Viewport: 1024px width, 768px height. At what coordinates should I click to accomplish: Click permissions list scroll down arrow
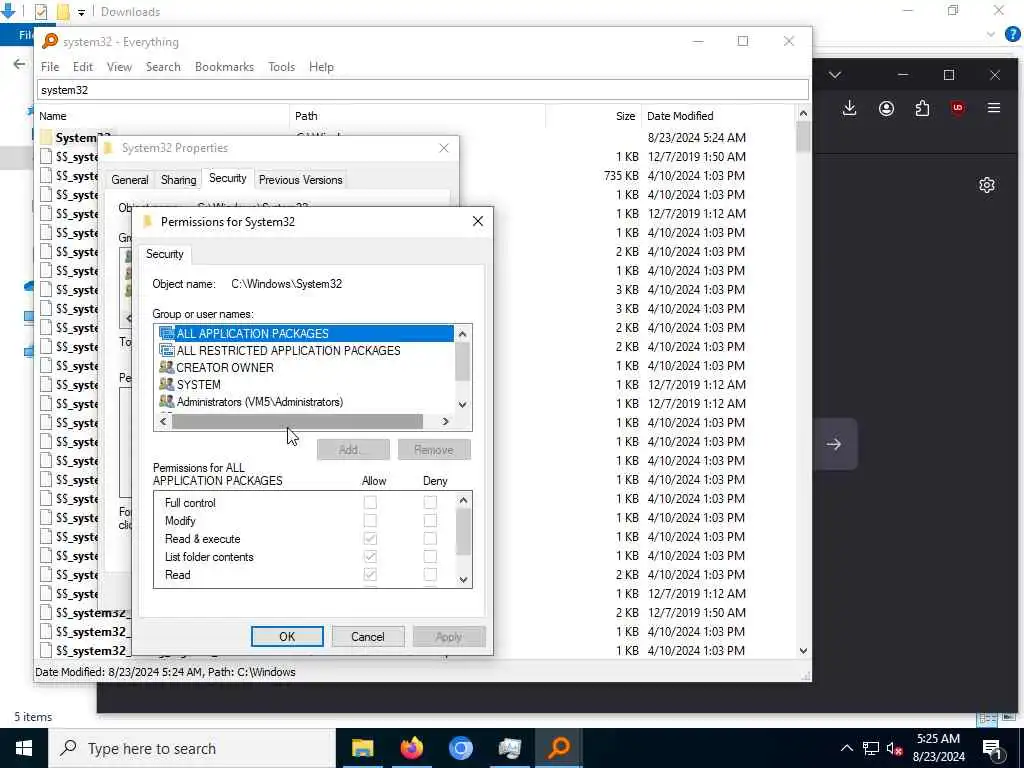(463, 579)
